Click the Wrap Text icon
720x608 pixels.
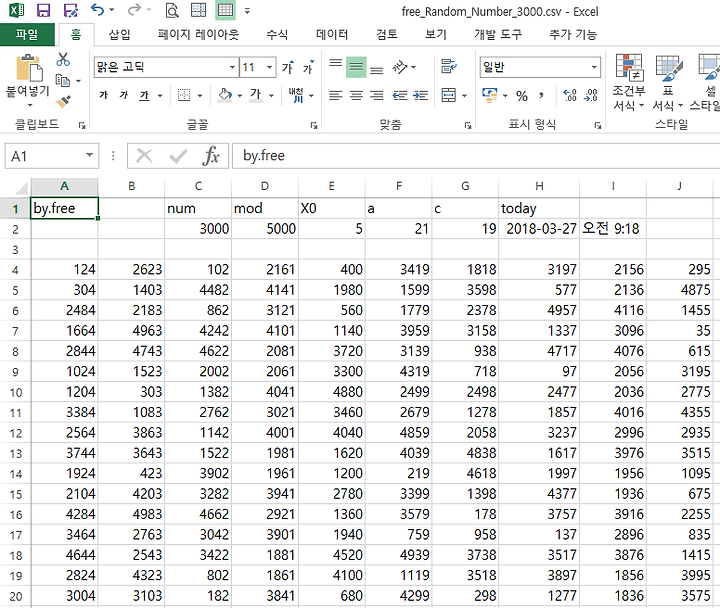(x=449, y=67)
